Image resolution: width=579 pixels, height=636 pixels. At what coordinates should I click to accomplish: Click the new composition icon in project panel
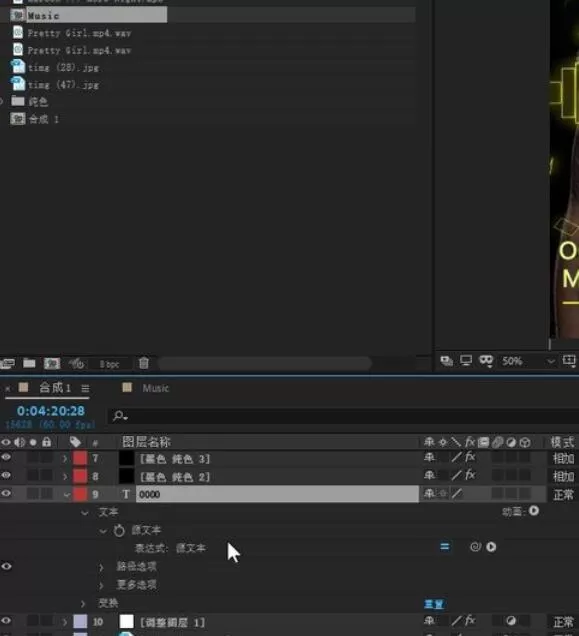click(52, 363)
